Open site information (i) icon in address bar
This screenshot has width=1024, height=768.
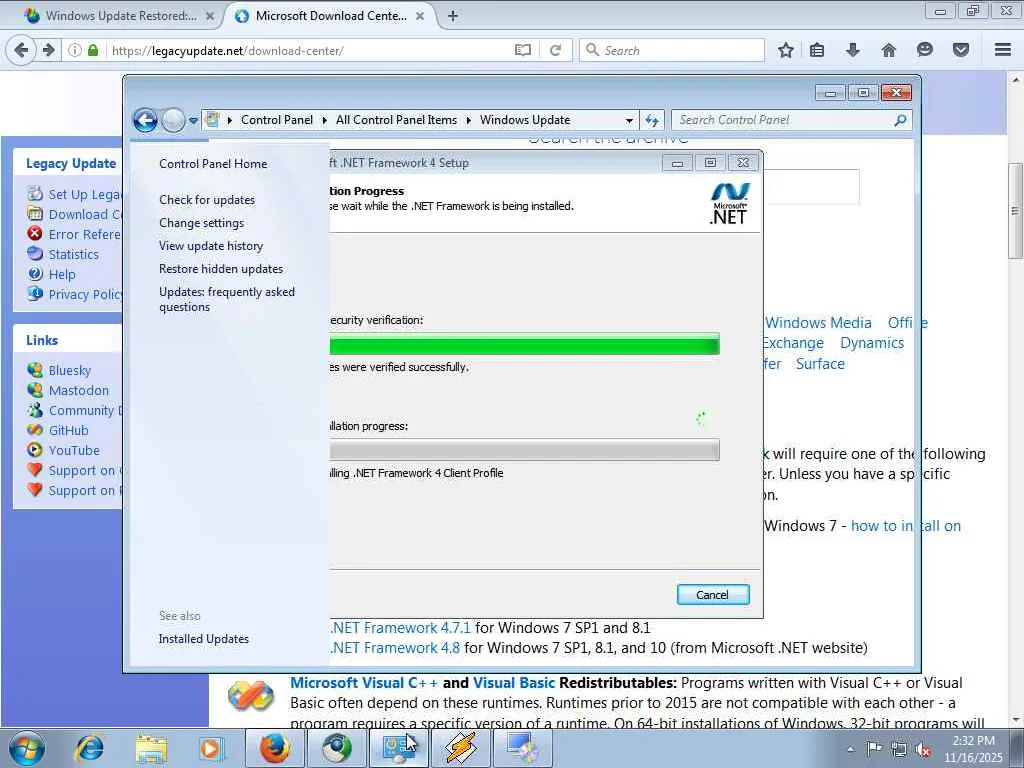[x=75, y=50]
